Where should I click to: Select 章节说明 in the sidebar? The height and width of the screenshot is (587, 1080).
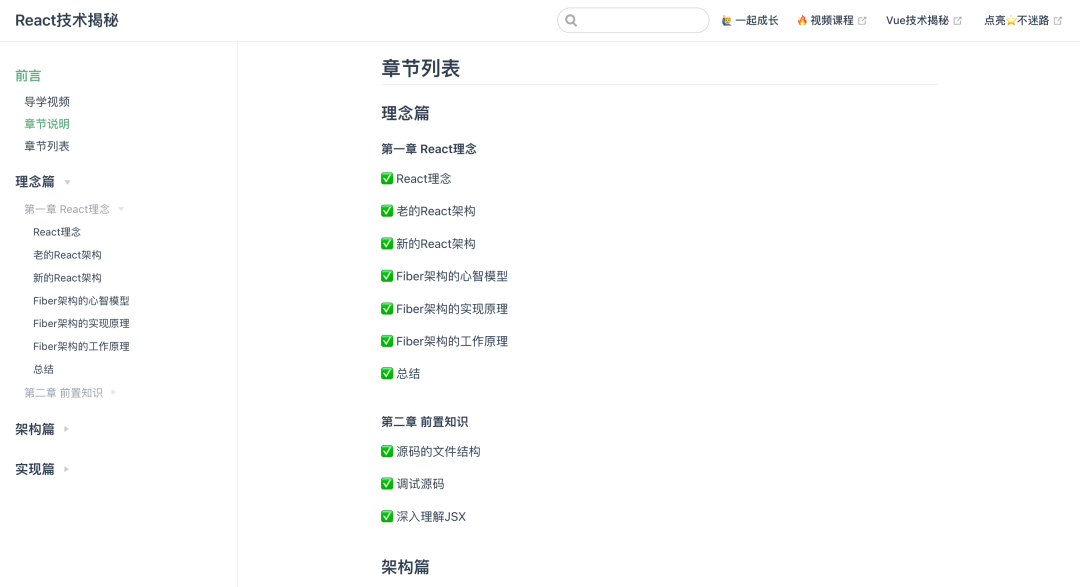pos(47,124)
